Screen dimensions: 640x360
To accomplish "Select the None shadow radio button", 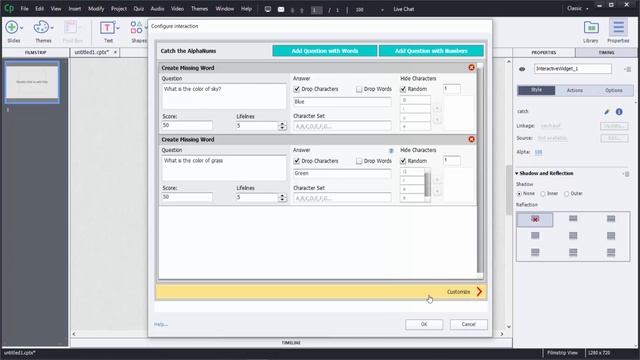I will 519,193.
